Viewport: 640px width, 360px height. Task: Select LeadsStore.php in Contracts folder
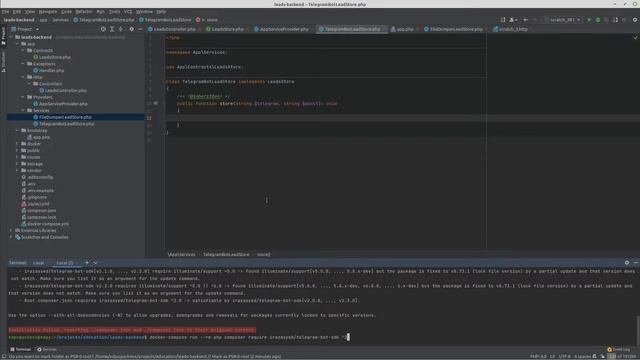(x=51, y=57)
